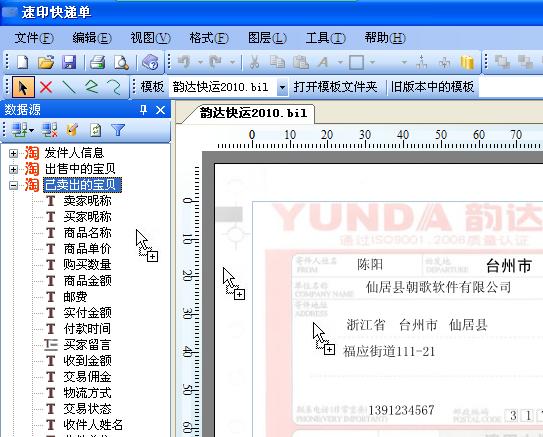The image size is (543, 437).
Task: Collapse the 已卖出的宝贝 tree node
Action: tap(14, 186)
